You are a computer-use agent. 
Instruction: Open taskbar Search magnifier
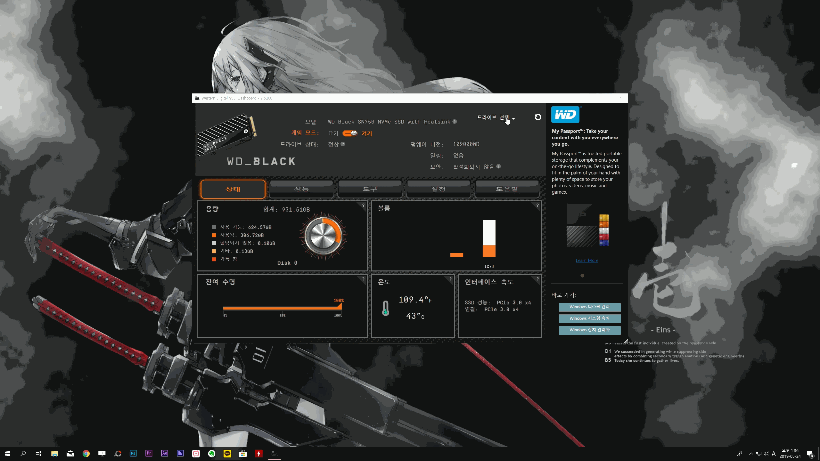point(23,454)
